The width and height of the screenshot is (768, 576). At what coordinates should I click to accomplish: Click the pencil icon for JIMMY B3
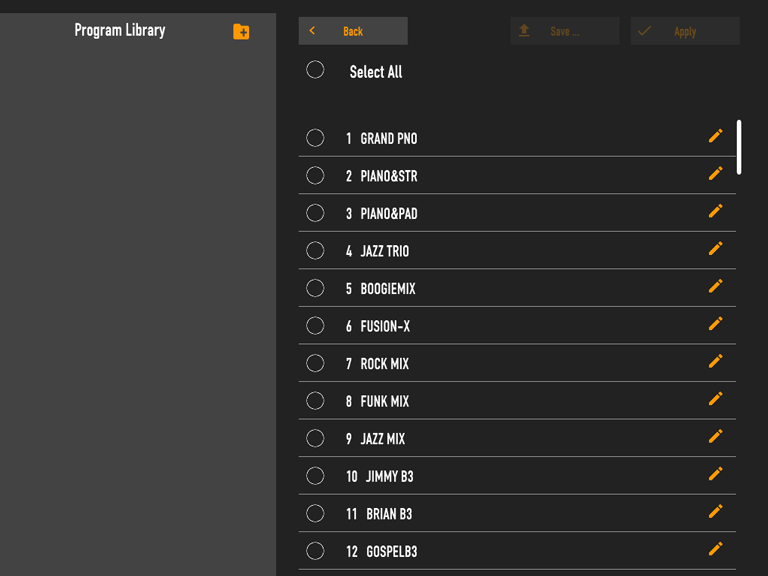(716, 474)
